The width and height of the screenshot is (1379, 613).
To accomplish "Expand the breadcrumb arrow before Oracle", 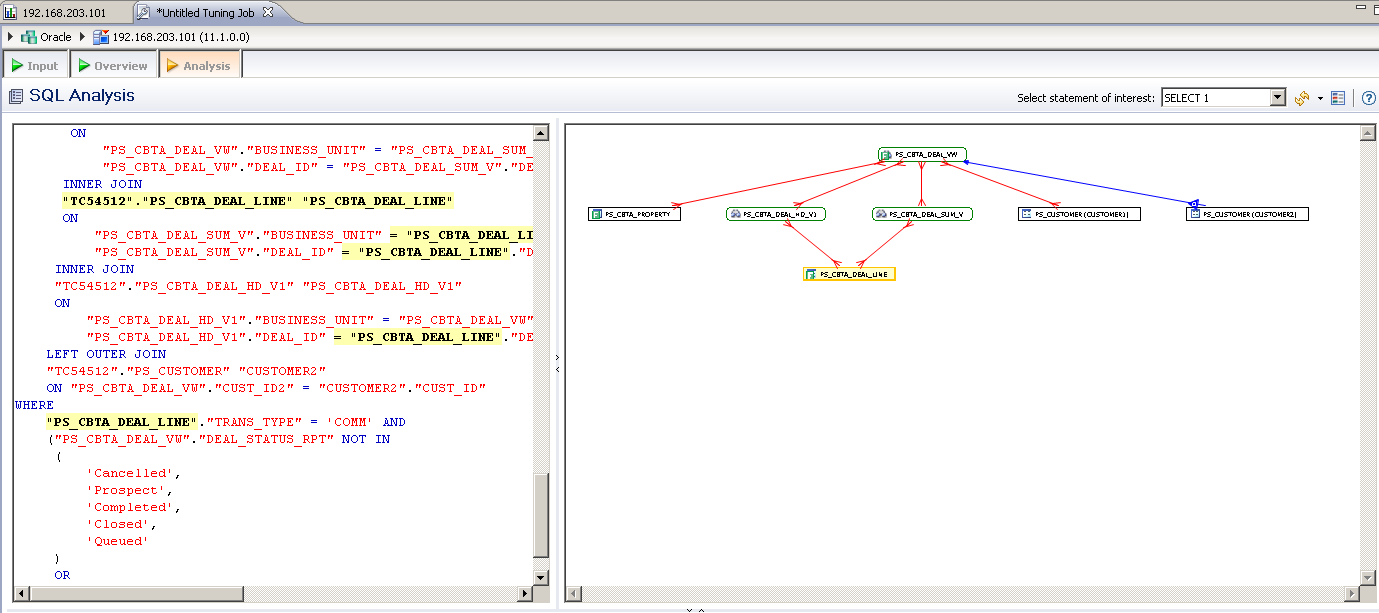I will (10, 37).
